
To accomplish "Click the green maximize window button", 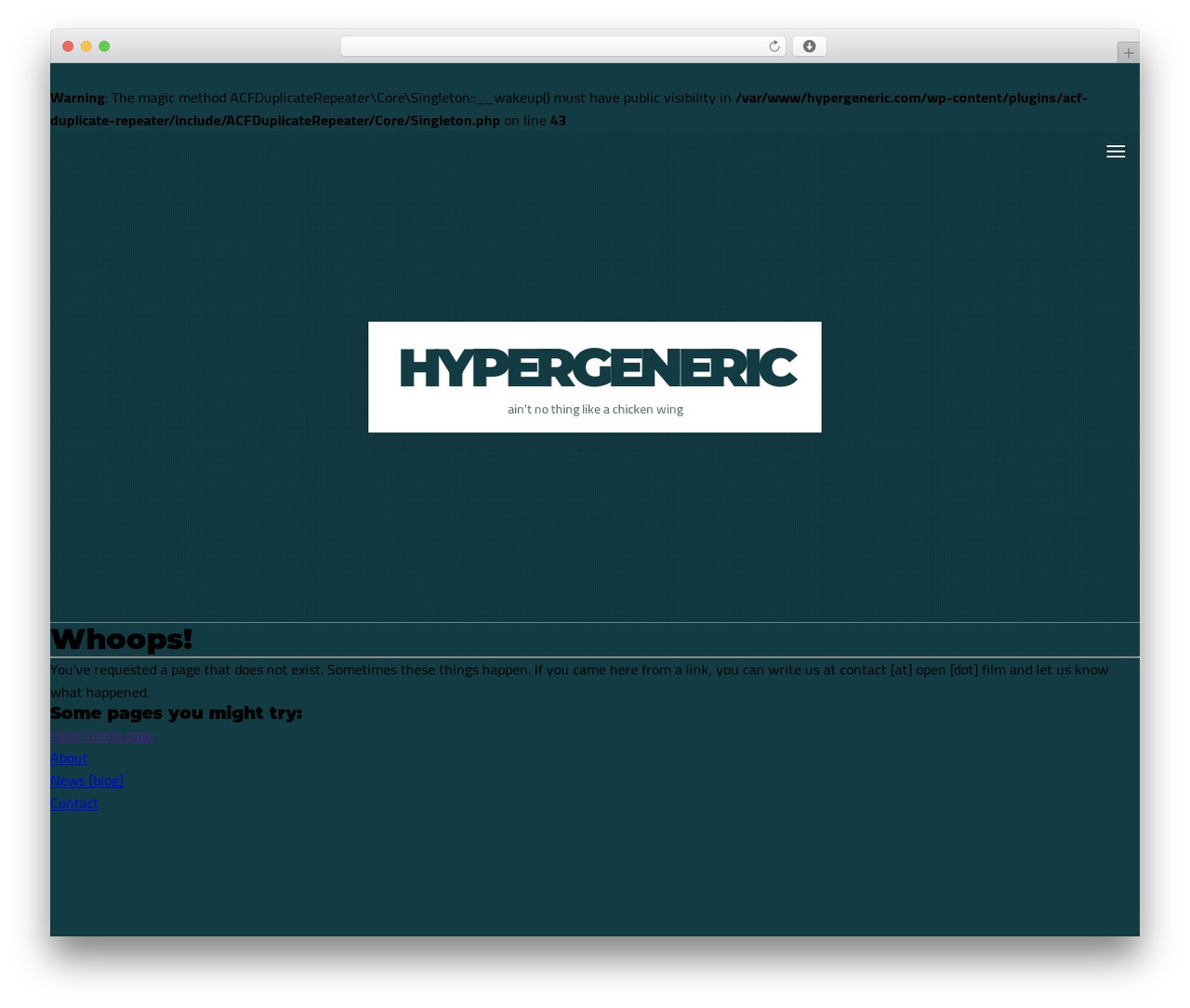I will tap(104, 46).
